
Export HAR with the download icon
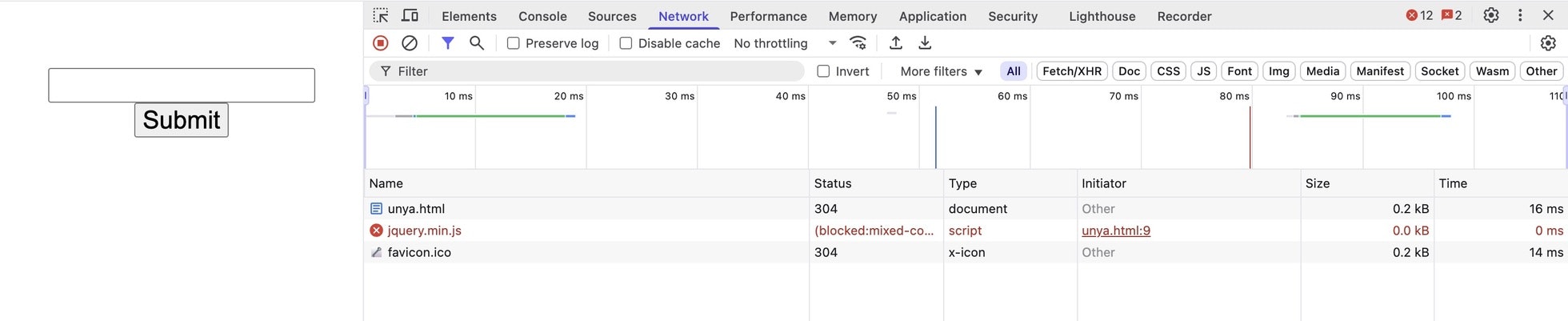tap(925, 43)
